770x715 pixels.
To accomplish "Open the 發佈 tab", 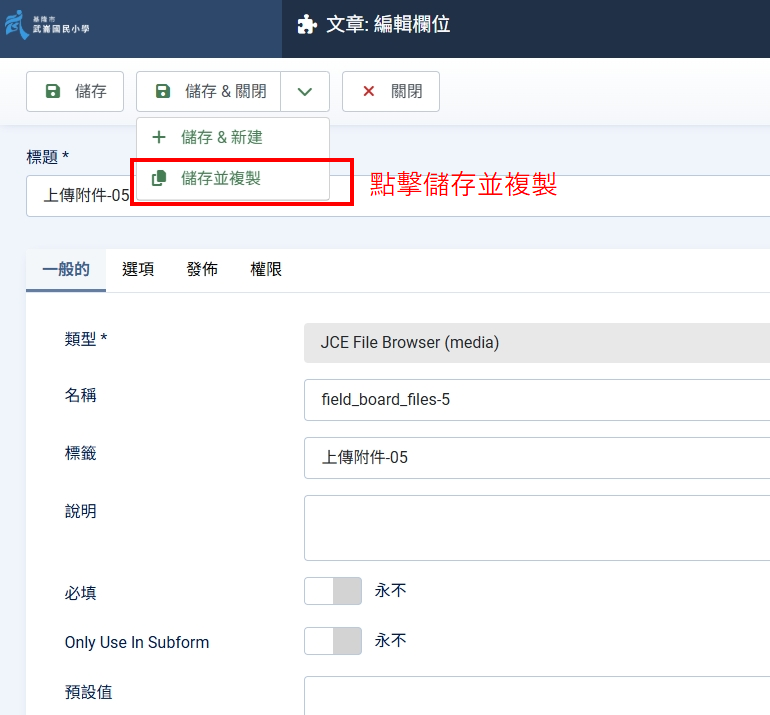I will tap(202, 269).
